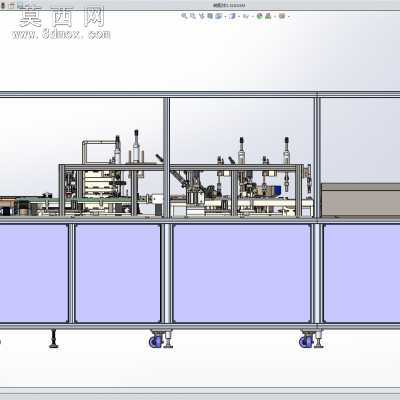Image resolution: width=400 pixels, height=400 pixels.
Task: Expand the View Orientation dropdown arrow
Action: pos(225,16)
